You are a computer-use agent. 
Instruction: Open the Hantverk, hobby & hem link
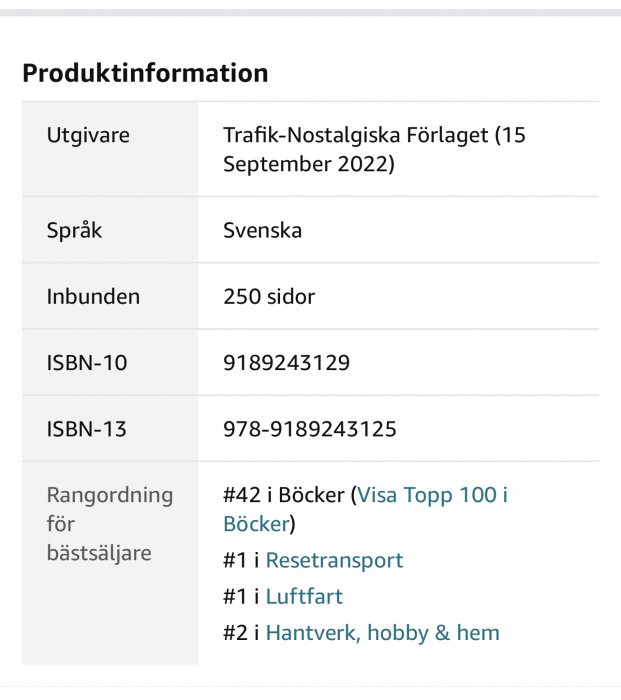click(382, 633)
